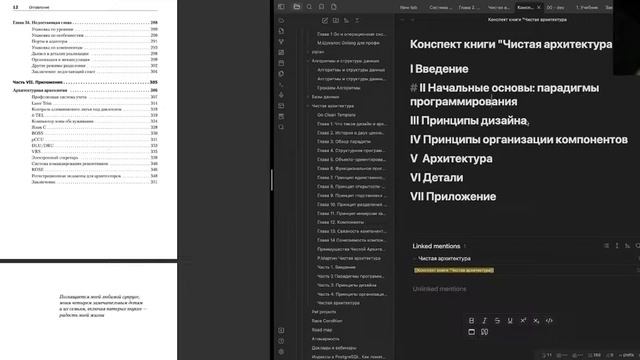
Task: Open the search magnifier icon in sidebar header
Action: tap(309, 7)
